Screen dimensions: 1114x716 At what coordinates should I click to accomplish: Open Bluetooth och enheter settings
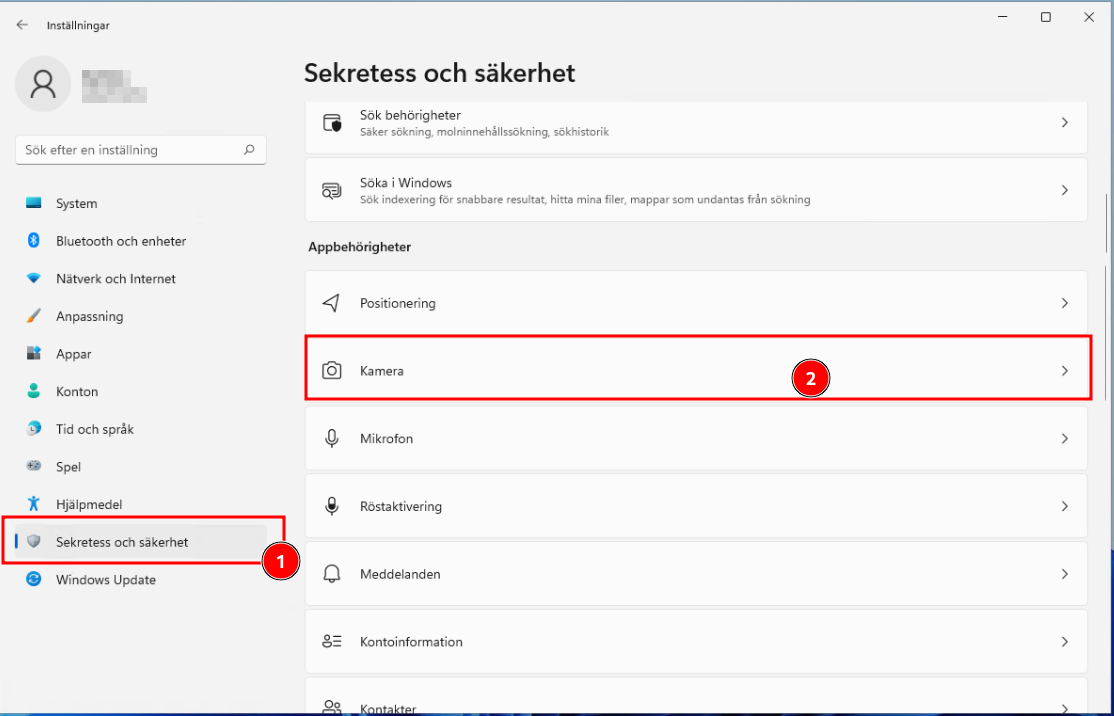[x=141, y=241]
